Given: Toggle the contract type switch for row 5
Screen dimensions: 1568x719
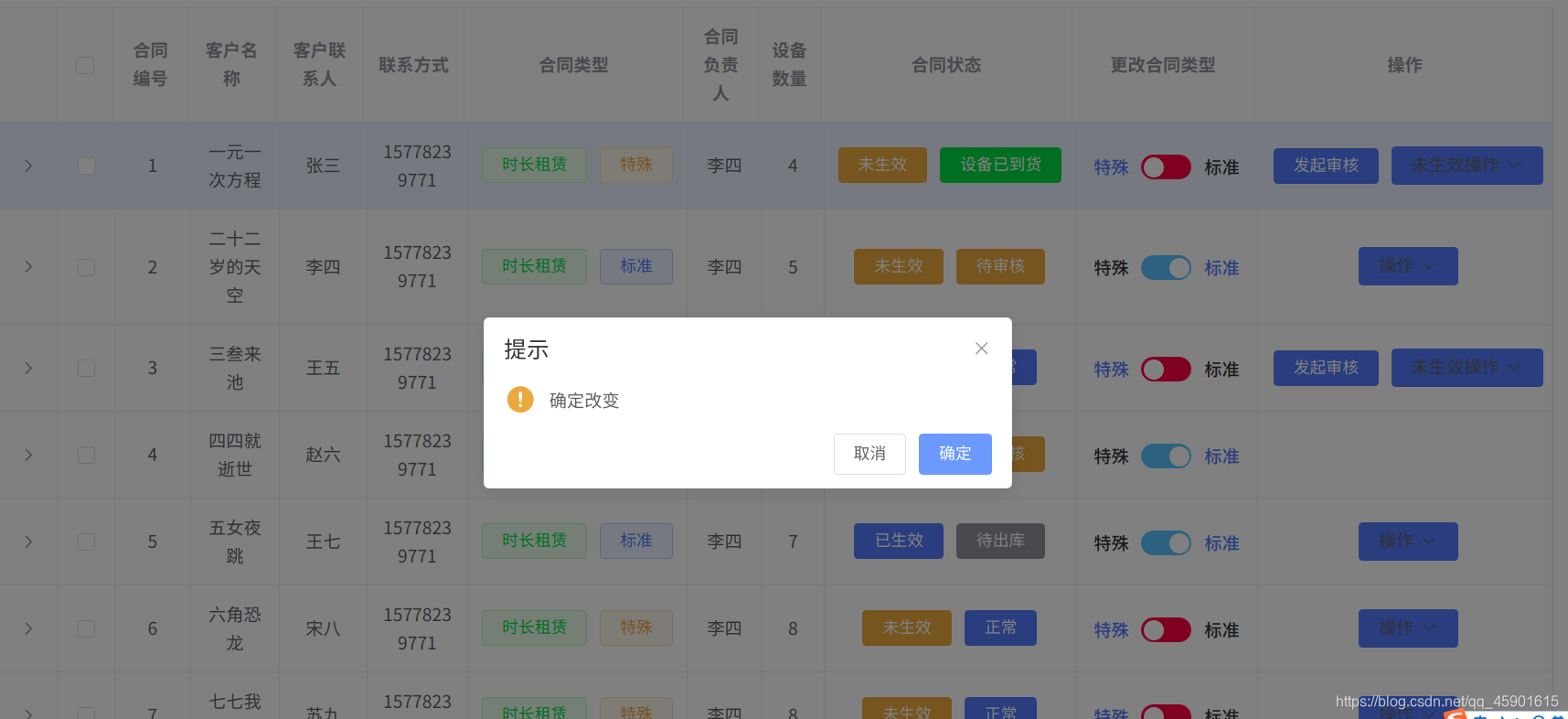Looking at the screenshot, I should pyautogui.click(x=1166, y=542).
